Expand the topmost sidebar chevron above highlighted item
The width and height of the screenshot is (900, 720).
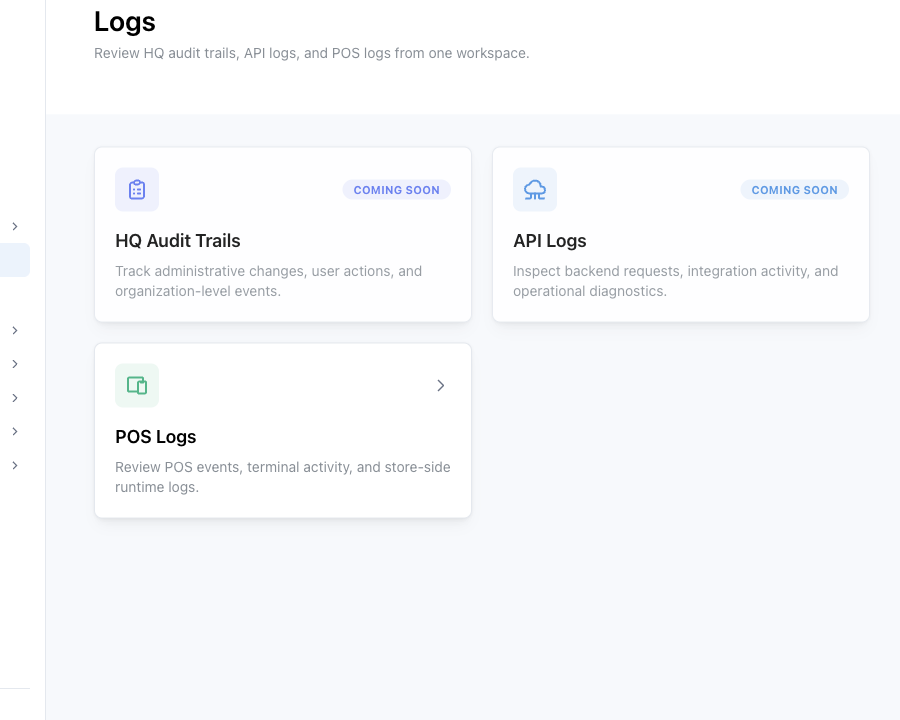point(15,226)
